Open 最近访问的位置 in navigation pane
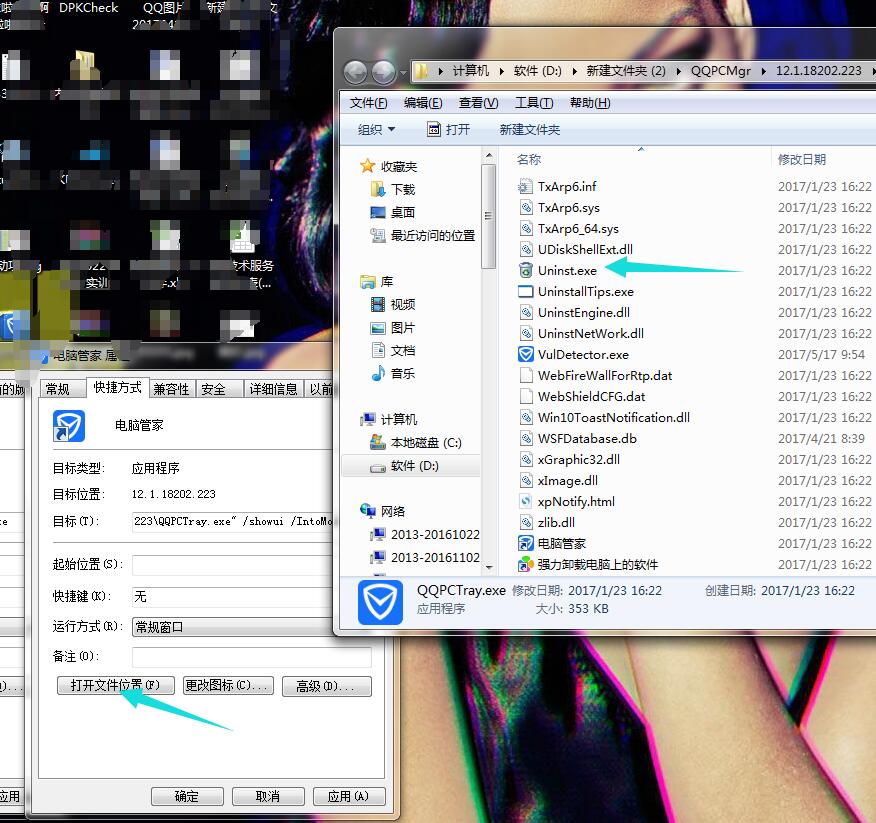 (422, 236)
